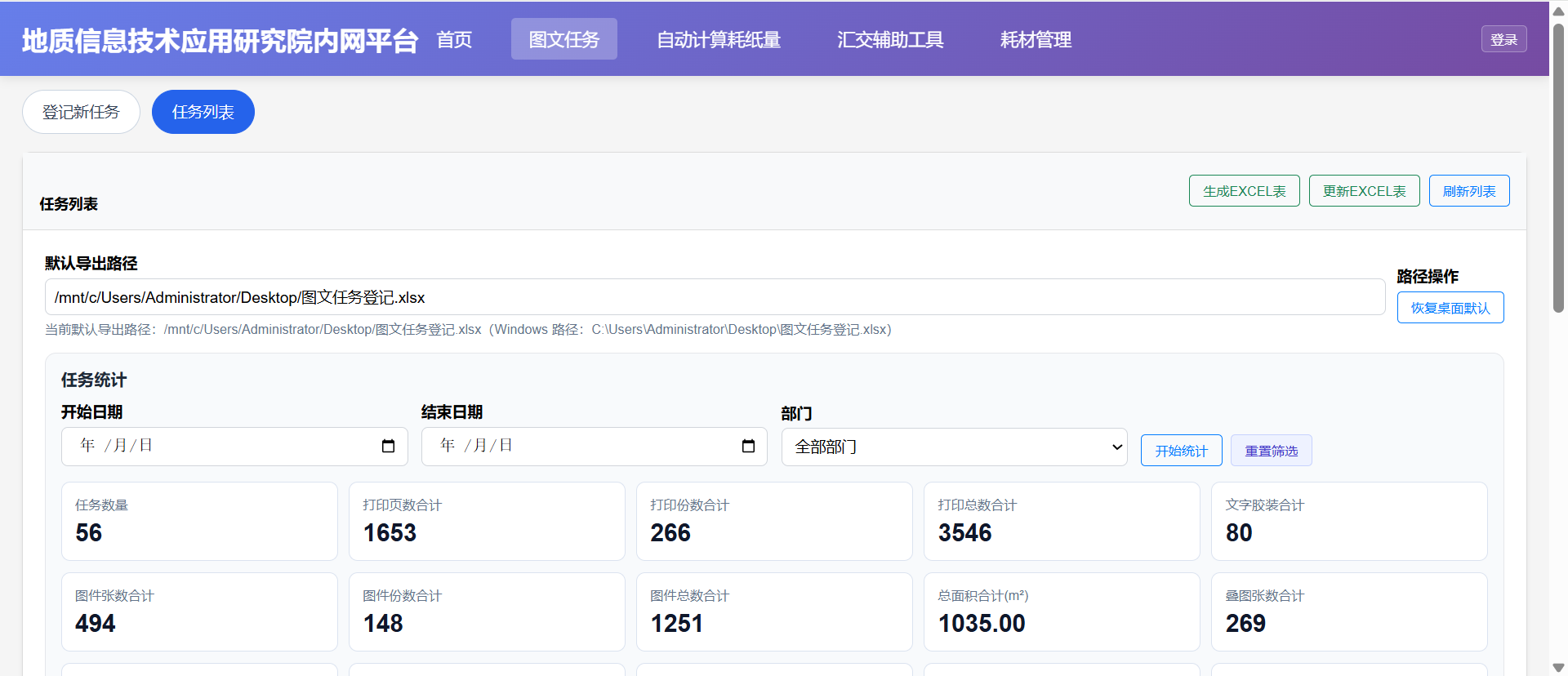Select the 叠图张数合计 value 269
1568x676 pixels.
tap(1245, 624)
